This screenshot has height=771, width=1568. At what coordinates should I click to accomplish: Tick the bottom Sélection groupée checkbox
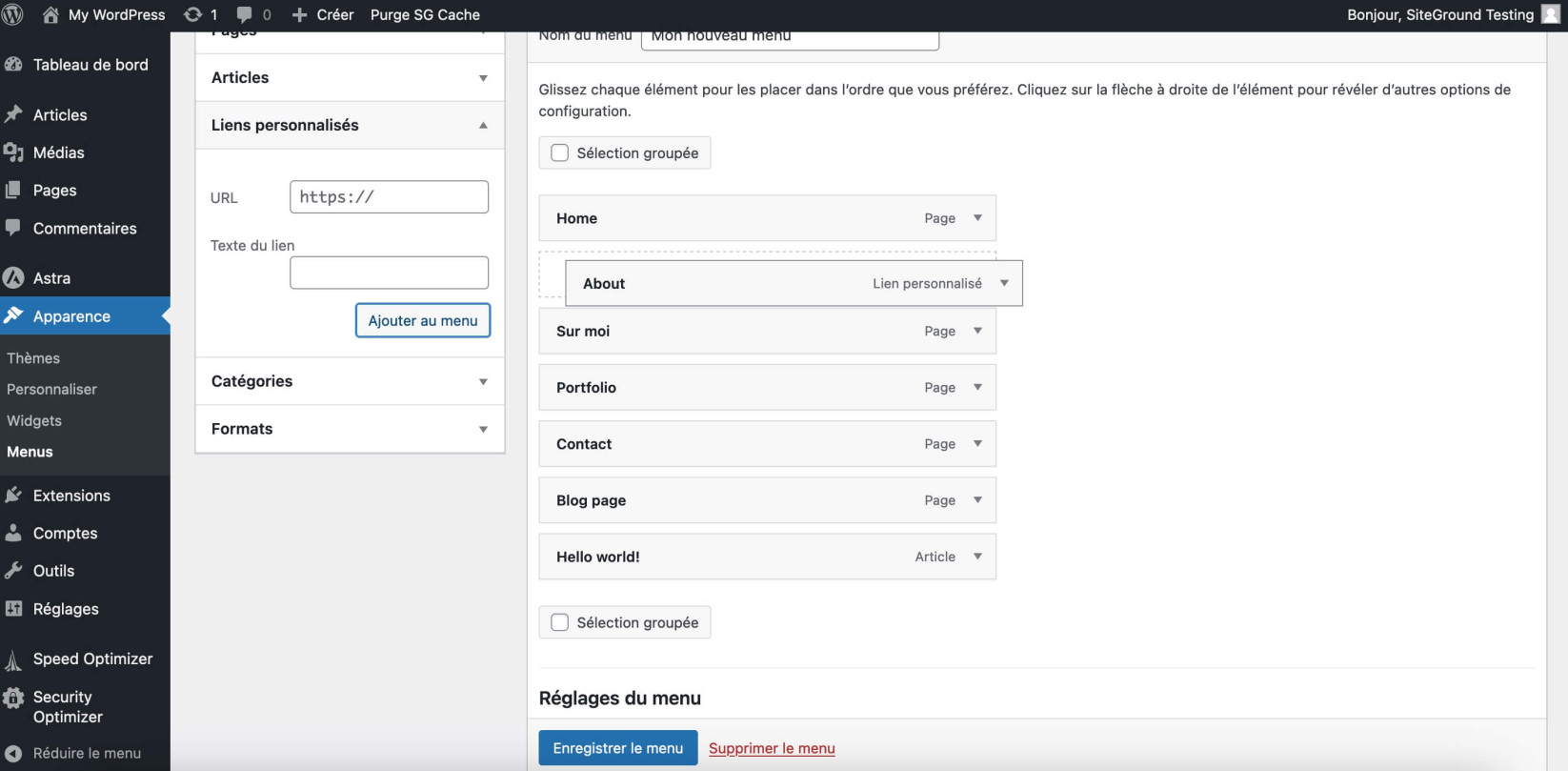[x=560, y=622]
